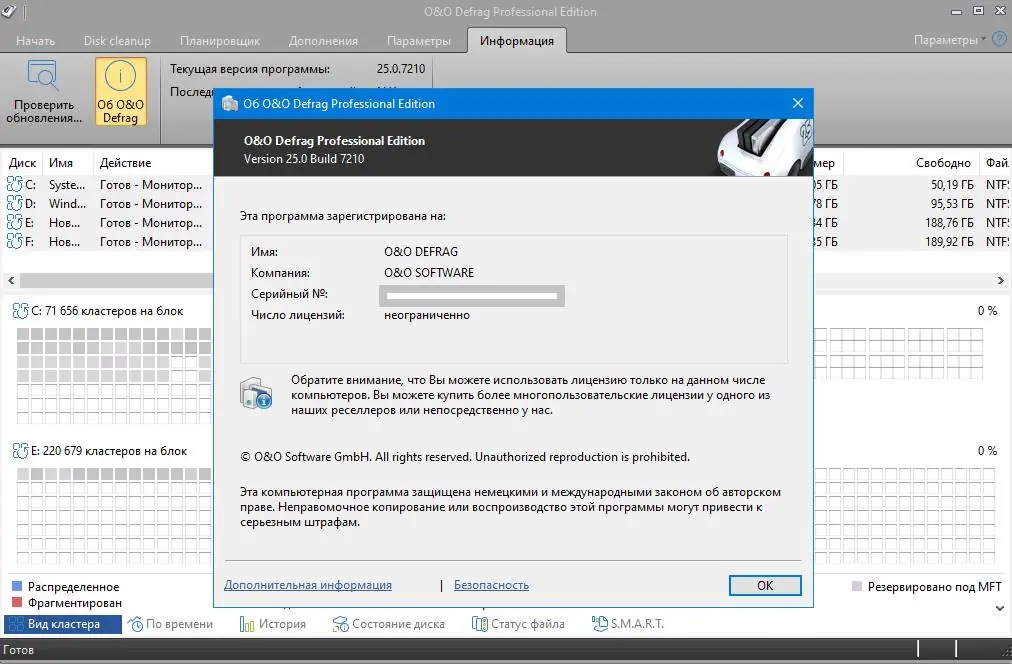Screen dimensions: 1012x664
Task: Open the История view
Action: tap(272, 624)
